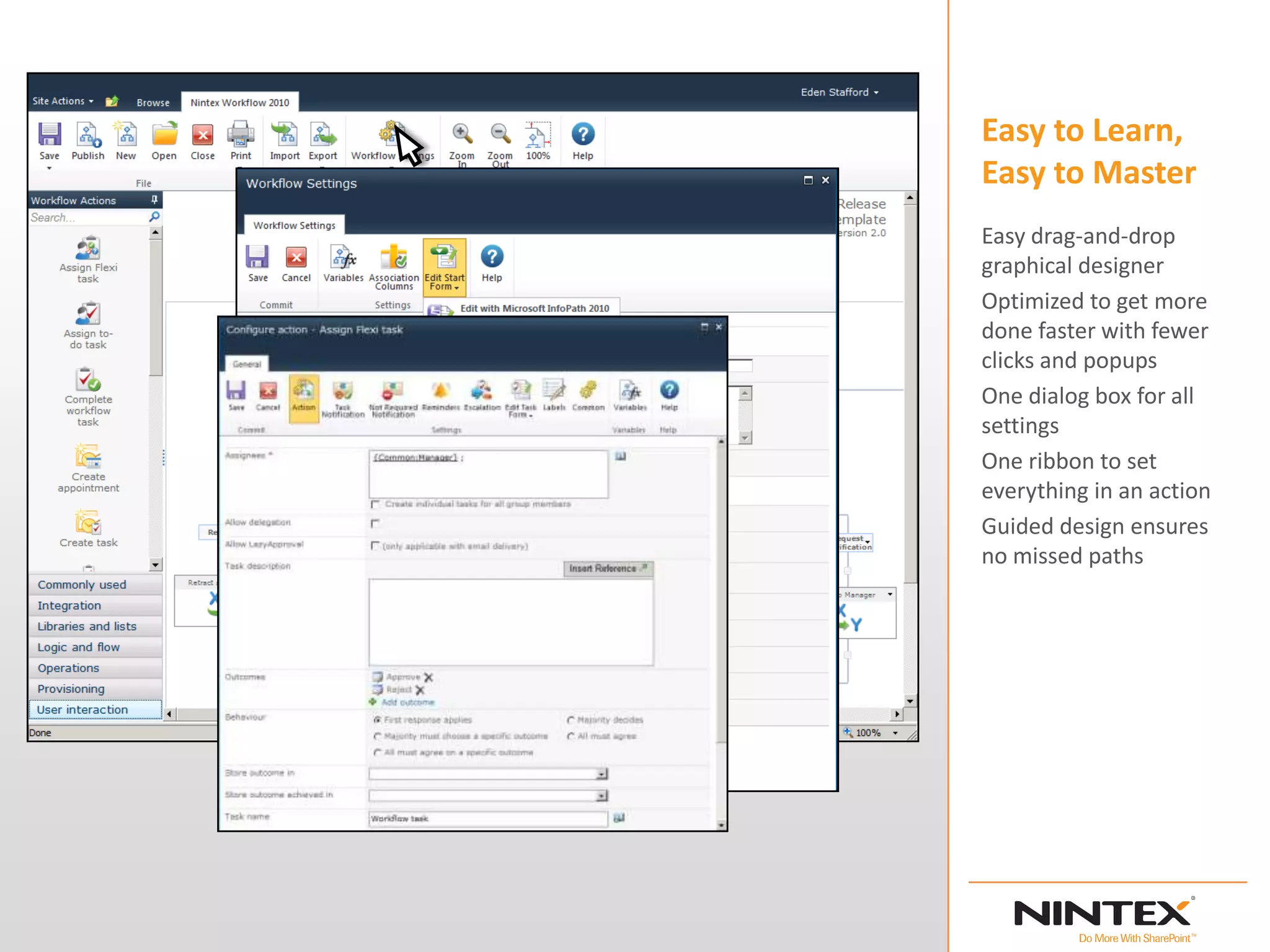Expand the Save dropdown arrow in main ribbon
This screenshot has height=952, width=1270.
(49, 167)
